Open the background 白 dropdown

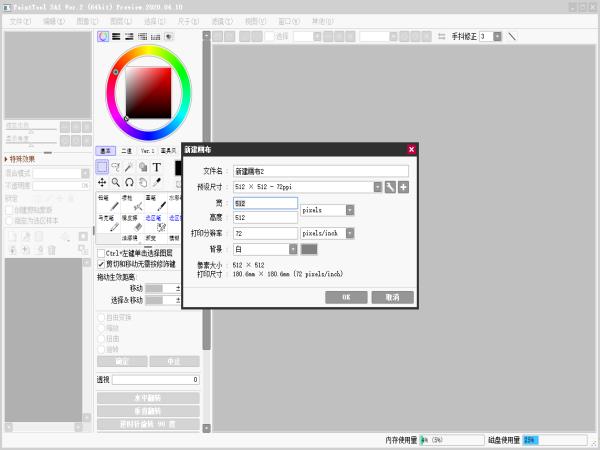coord(292,249)
